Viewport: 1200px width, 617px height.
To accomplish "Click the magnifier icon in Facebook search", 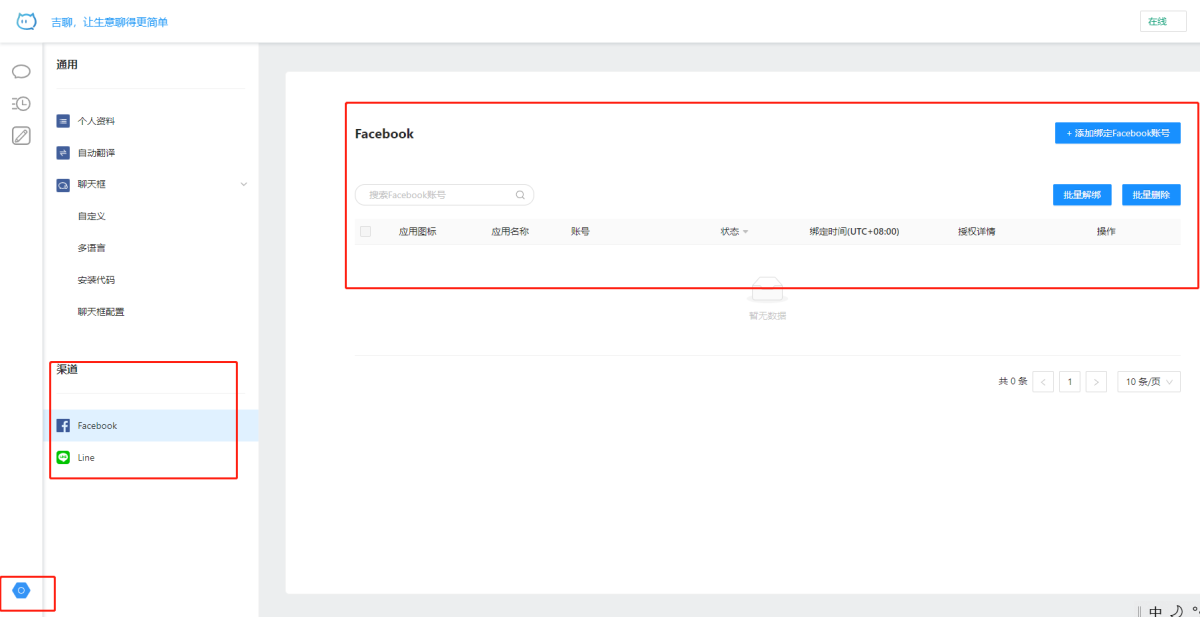I will [520, 195].
